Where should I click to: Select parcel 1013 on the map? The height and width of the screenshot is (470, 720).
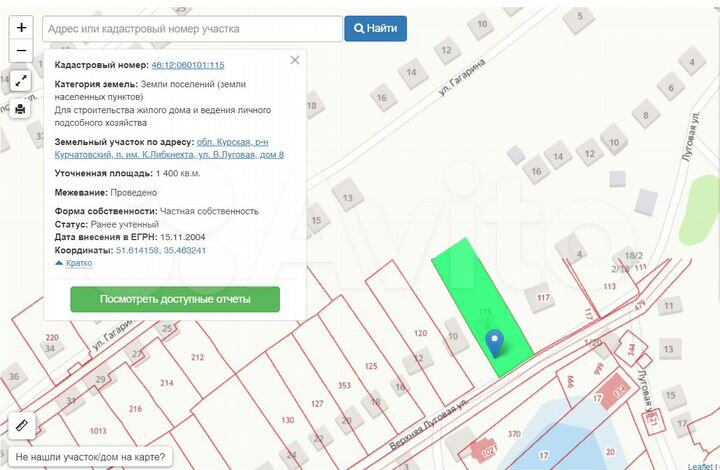[x=97, y=431]
